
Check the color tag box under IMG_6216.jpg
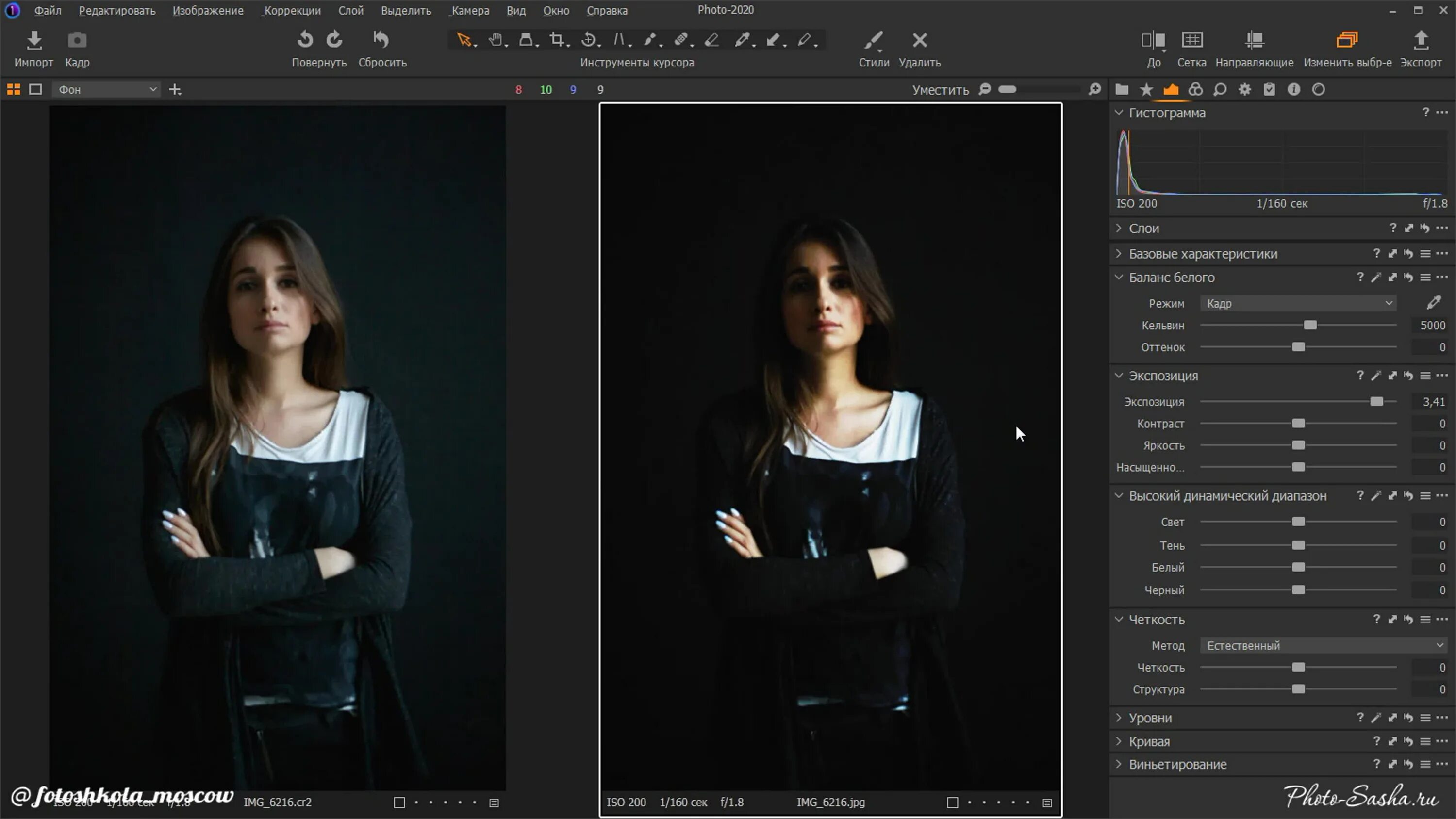tap(952, 803)
